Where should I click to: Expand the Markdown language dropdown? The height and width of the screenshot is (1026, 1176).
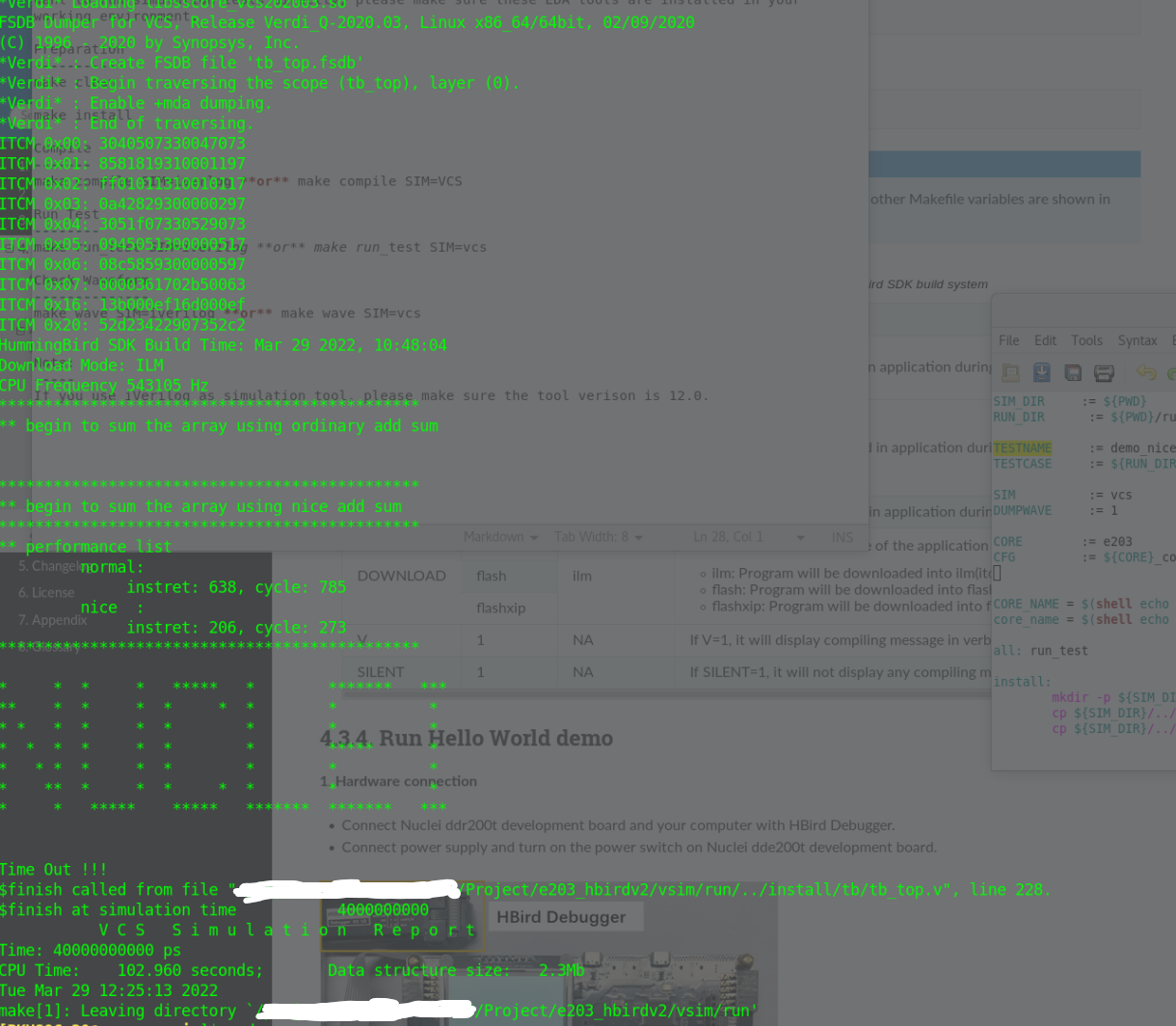pos(499,537)
